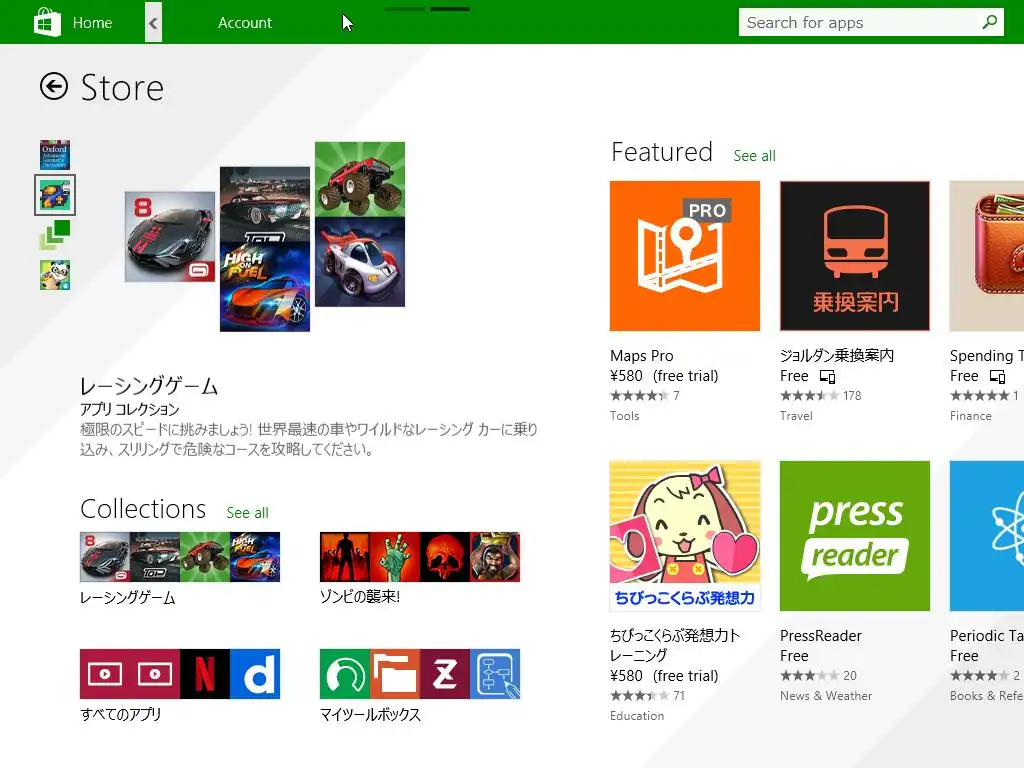Open the Asphalt 8 game tile
This screenshot has height=768, width=1024.
click(x=170, y=236)
